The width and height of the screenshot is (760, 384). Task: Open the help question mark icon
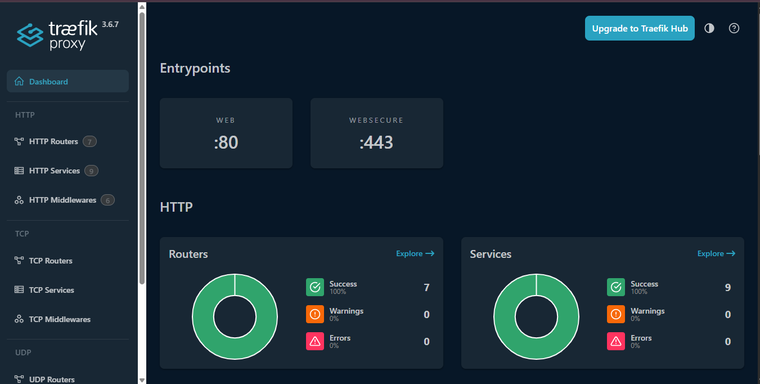click(734, 28)
